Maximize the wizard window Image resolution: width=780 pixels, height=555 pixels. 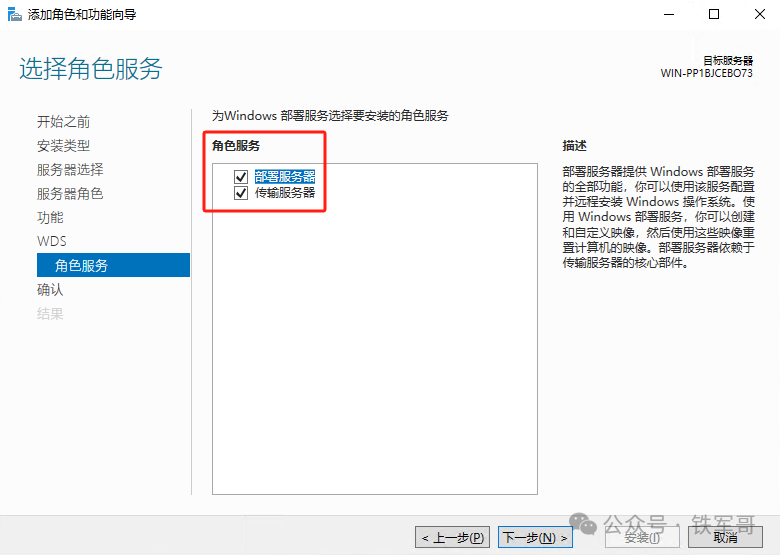pyautogui.click(x=714, y=14)
